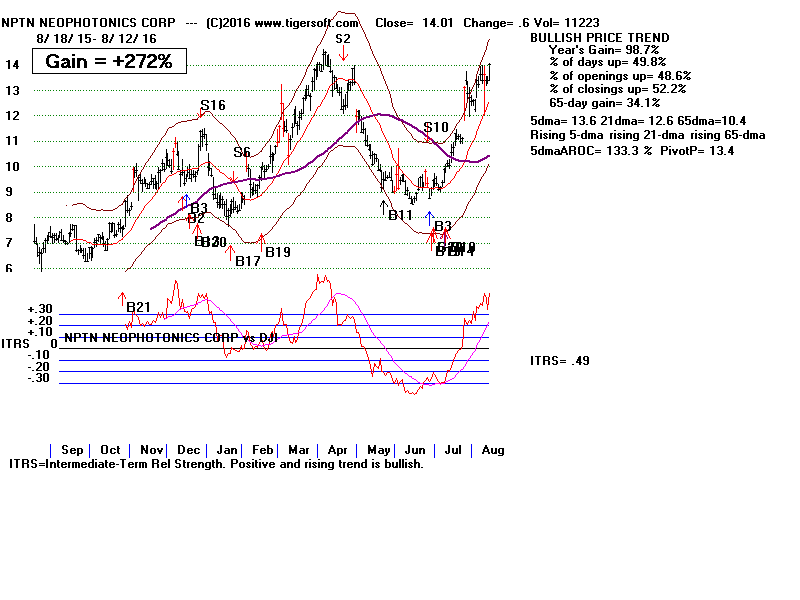Select the Sep month label
Screen dimensions: 800x600
tap(72, 450)
